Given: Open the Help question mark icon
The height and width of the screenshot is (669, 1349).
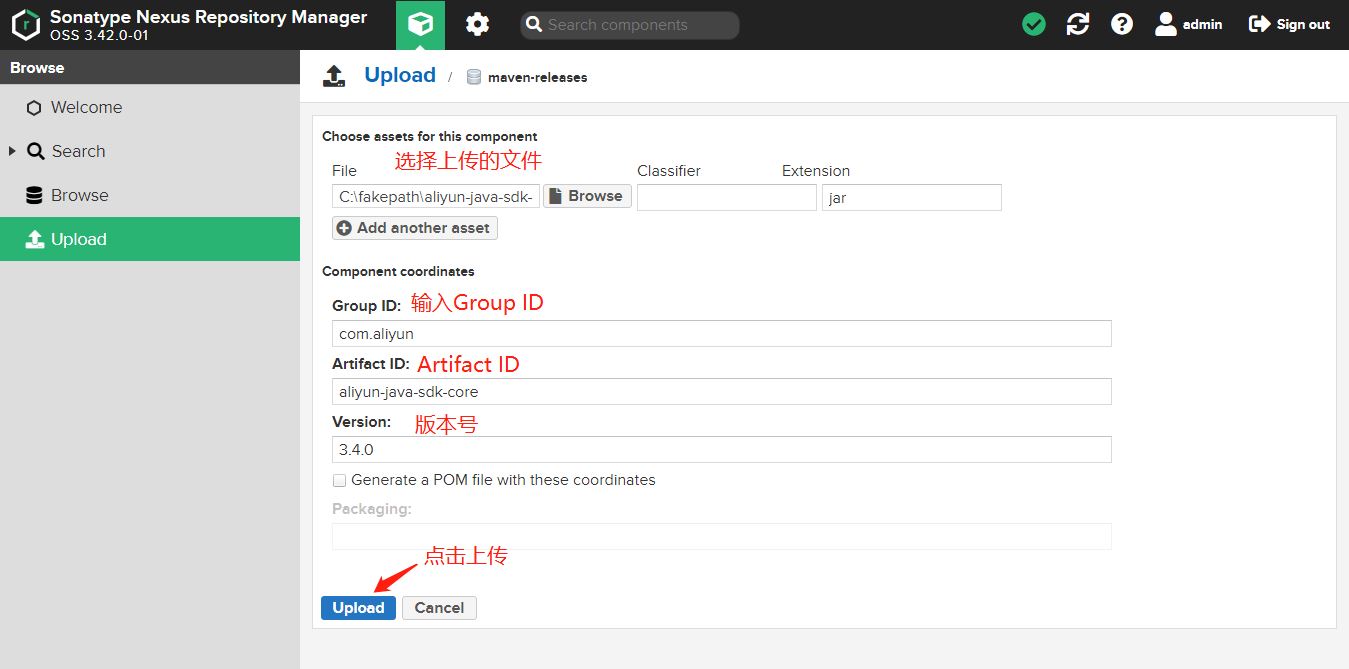Looking at the screenshot, I should tap(1122, 25).
